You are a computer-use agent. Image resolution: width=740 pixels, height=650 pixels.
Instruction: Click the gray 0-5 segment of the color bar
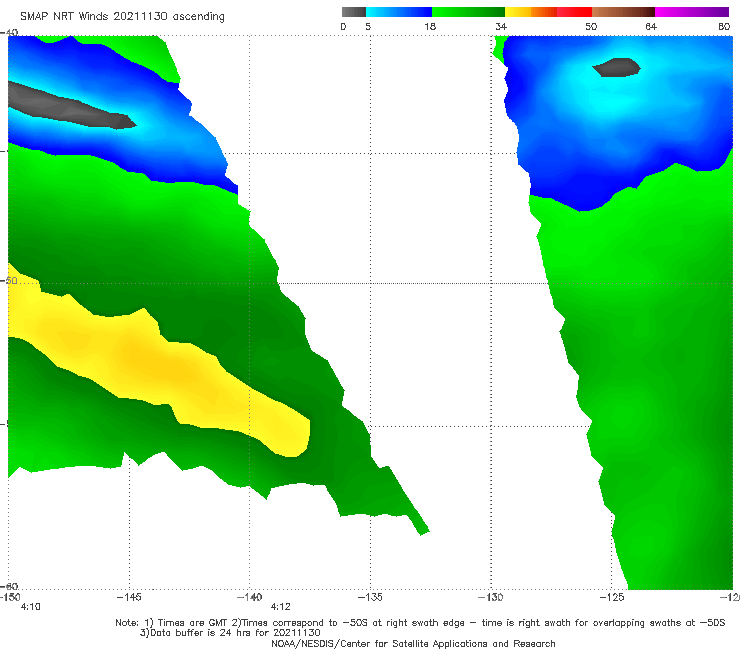coord(354,12)
